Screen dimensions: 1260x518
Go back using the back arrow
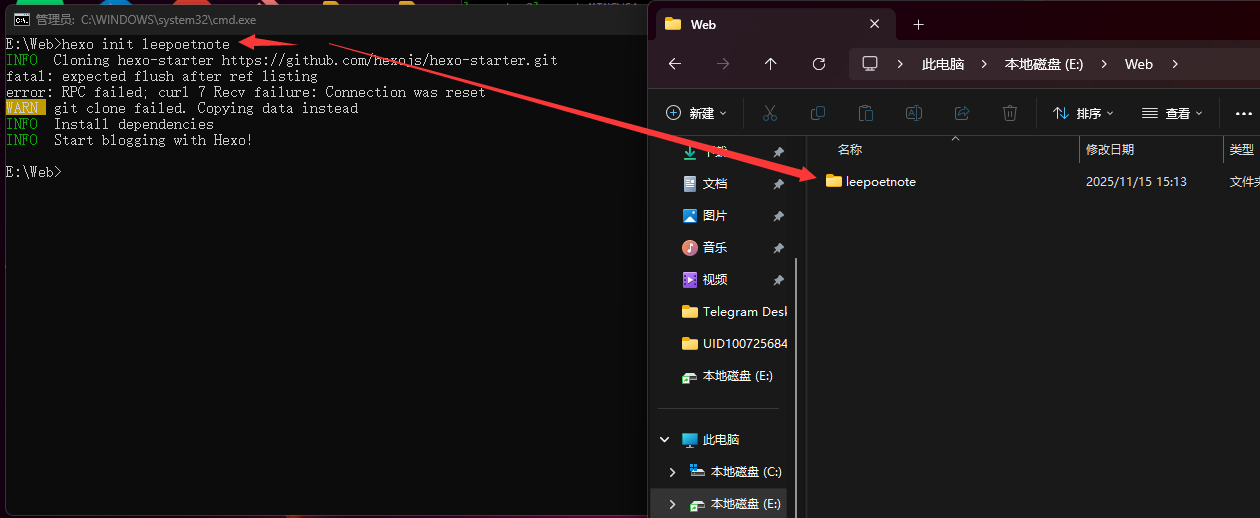tap(675, 64)
